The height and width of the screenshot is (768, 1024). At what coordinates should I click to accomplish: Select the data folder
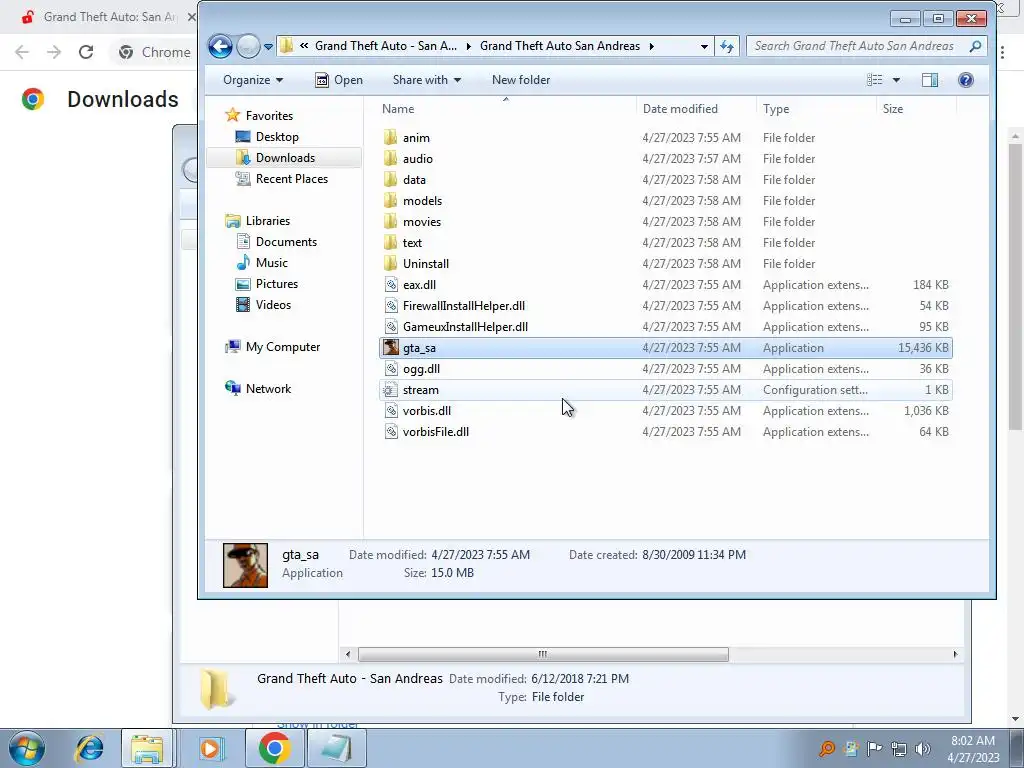414,180
